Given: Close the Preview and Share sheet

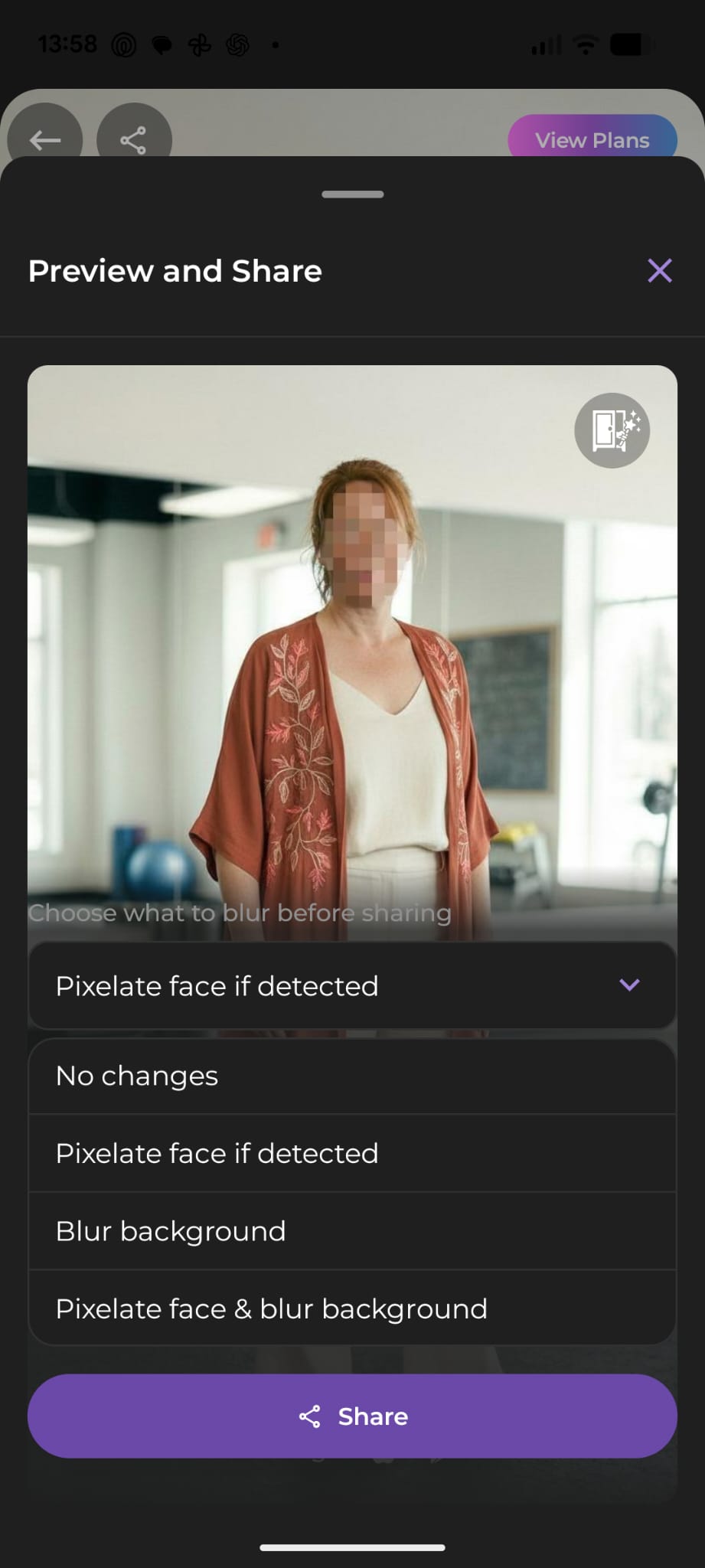Looking at the screenshot, I should pos(660,270).
